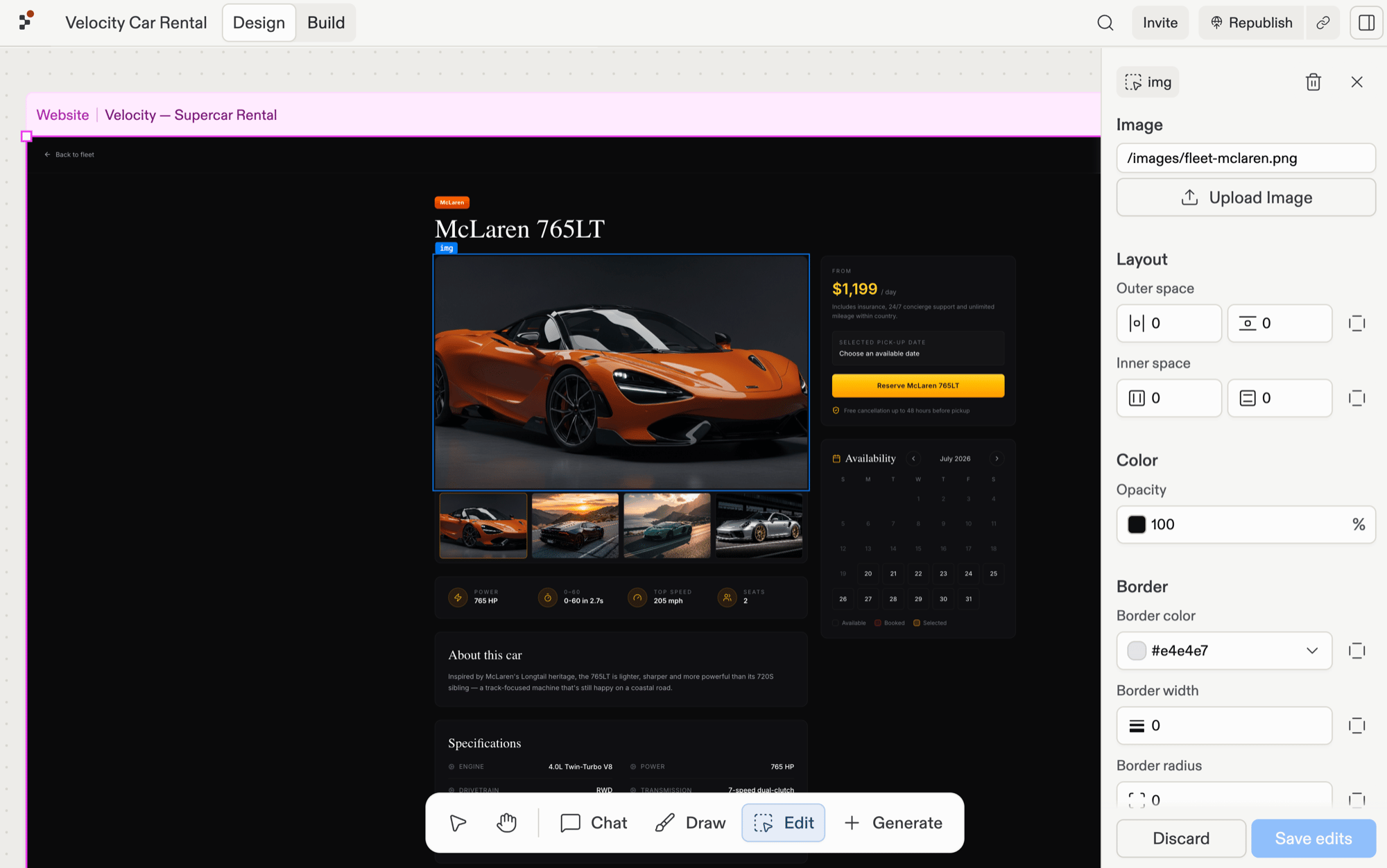The height and width of the screenshot is (868, 1387).
Task: Republish the site
Action: point(1252,23)
